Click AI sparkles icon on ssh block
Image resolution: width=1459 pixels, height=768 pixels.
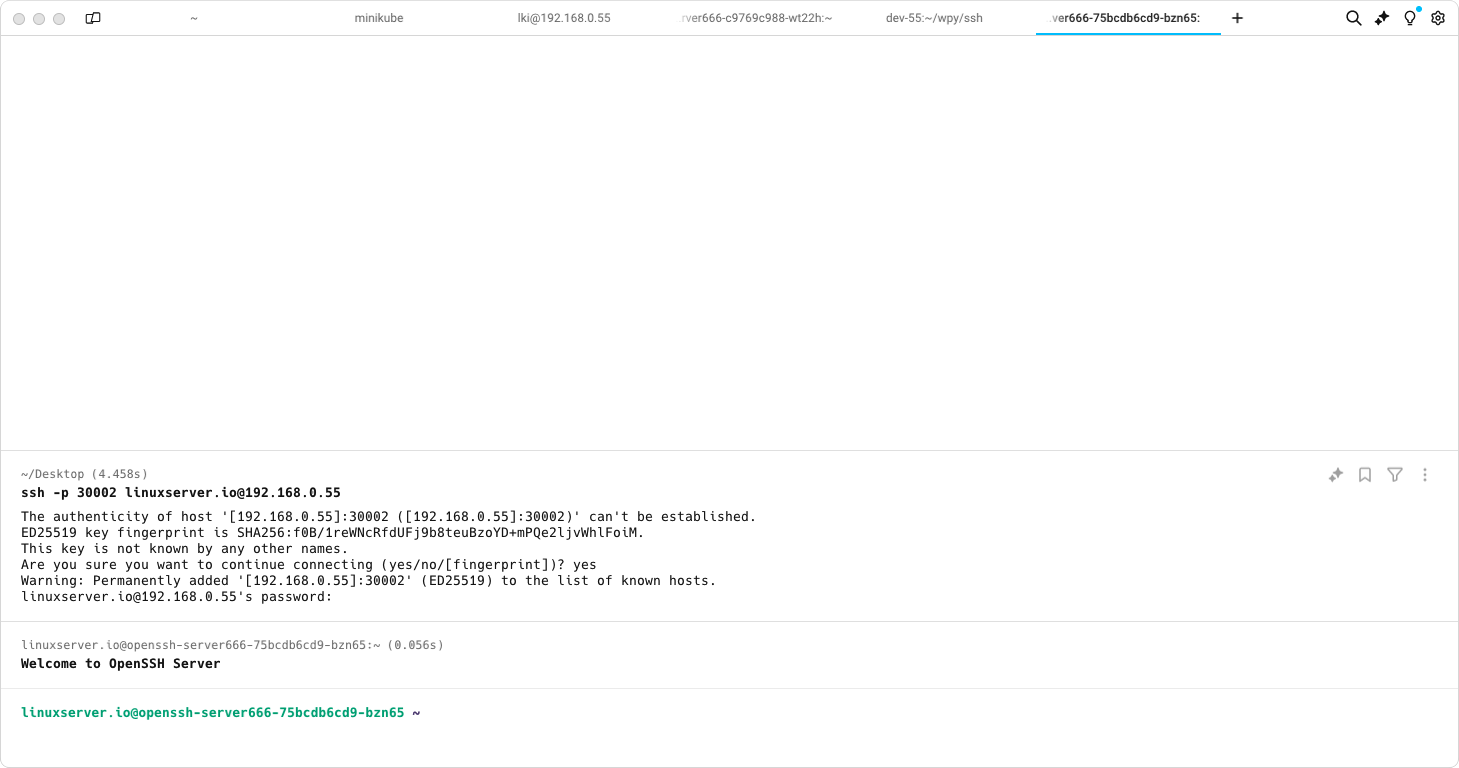1335,475
